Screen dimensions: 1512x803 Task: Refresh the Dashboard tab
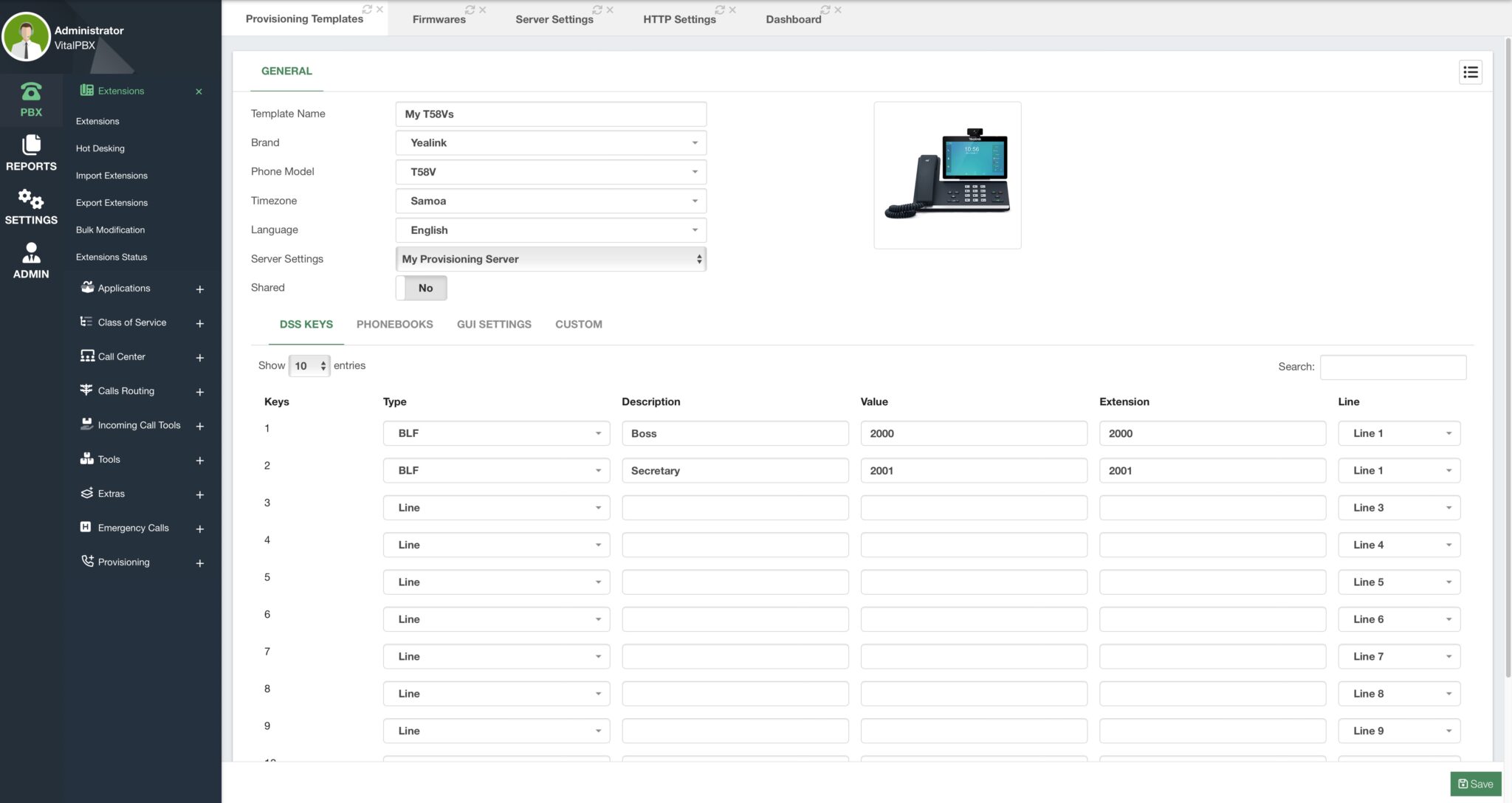point(825,10)
